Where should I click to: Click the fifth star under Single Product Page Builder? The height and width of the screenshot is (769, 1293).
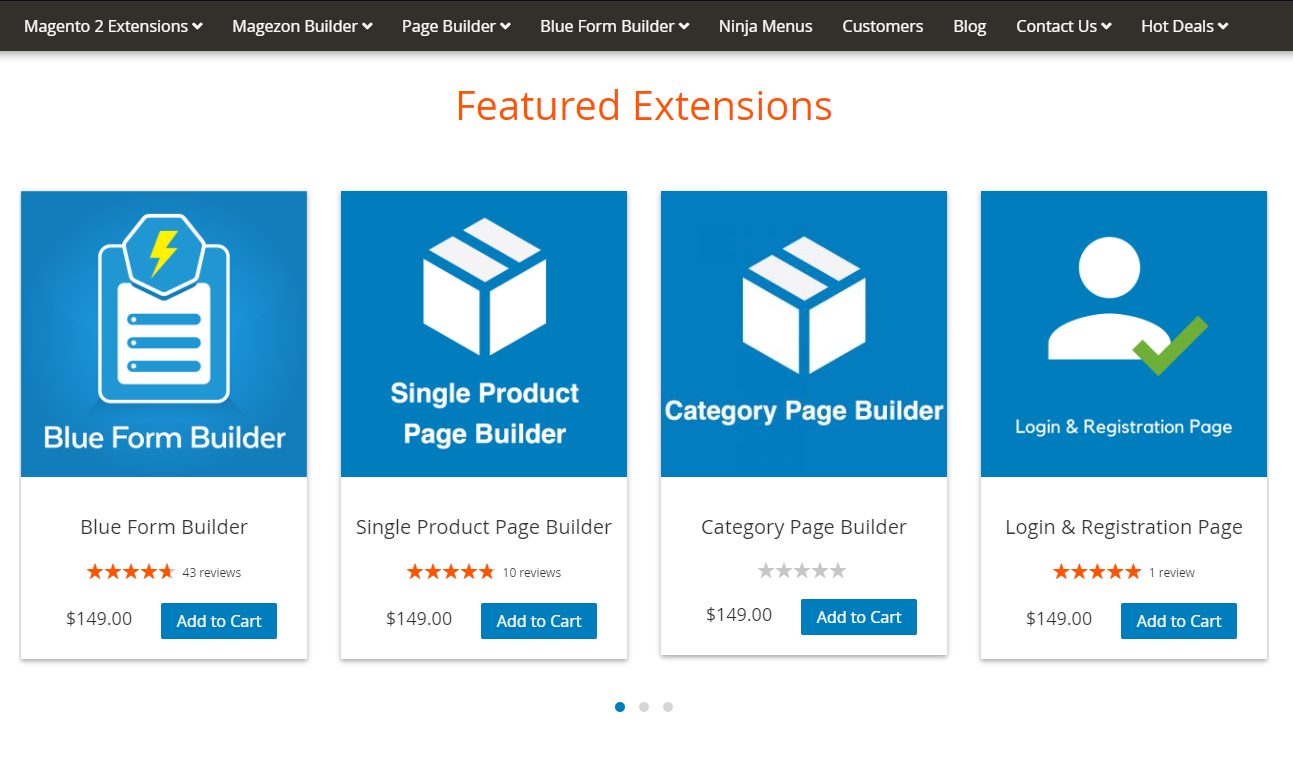tap(488, 571)
